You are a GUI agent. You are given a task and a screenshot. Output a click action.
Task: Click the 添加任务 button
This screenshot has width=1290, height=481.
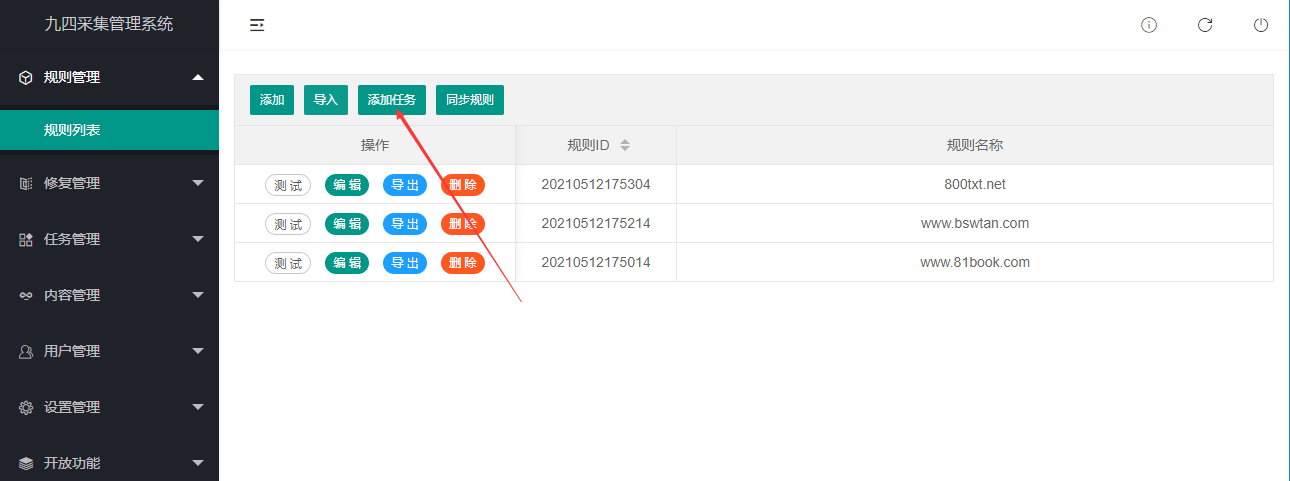coord(392,100)
